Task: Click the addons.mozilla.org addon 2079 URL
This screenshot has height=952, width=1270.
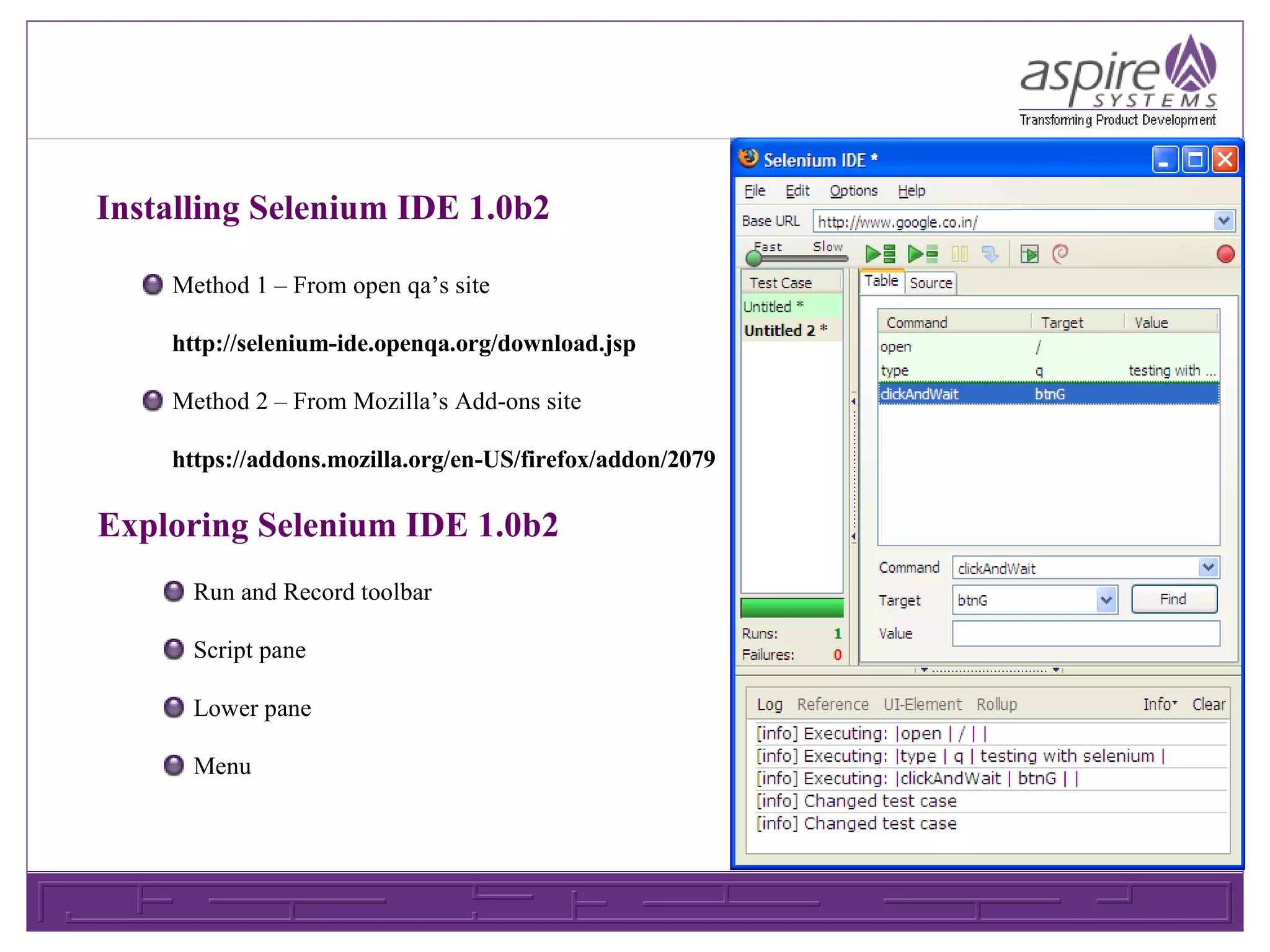Action: click(443, 459)
